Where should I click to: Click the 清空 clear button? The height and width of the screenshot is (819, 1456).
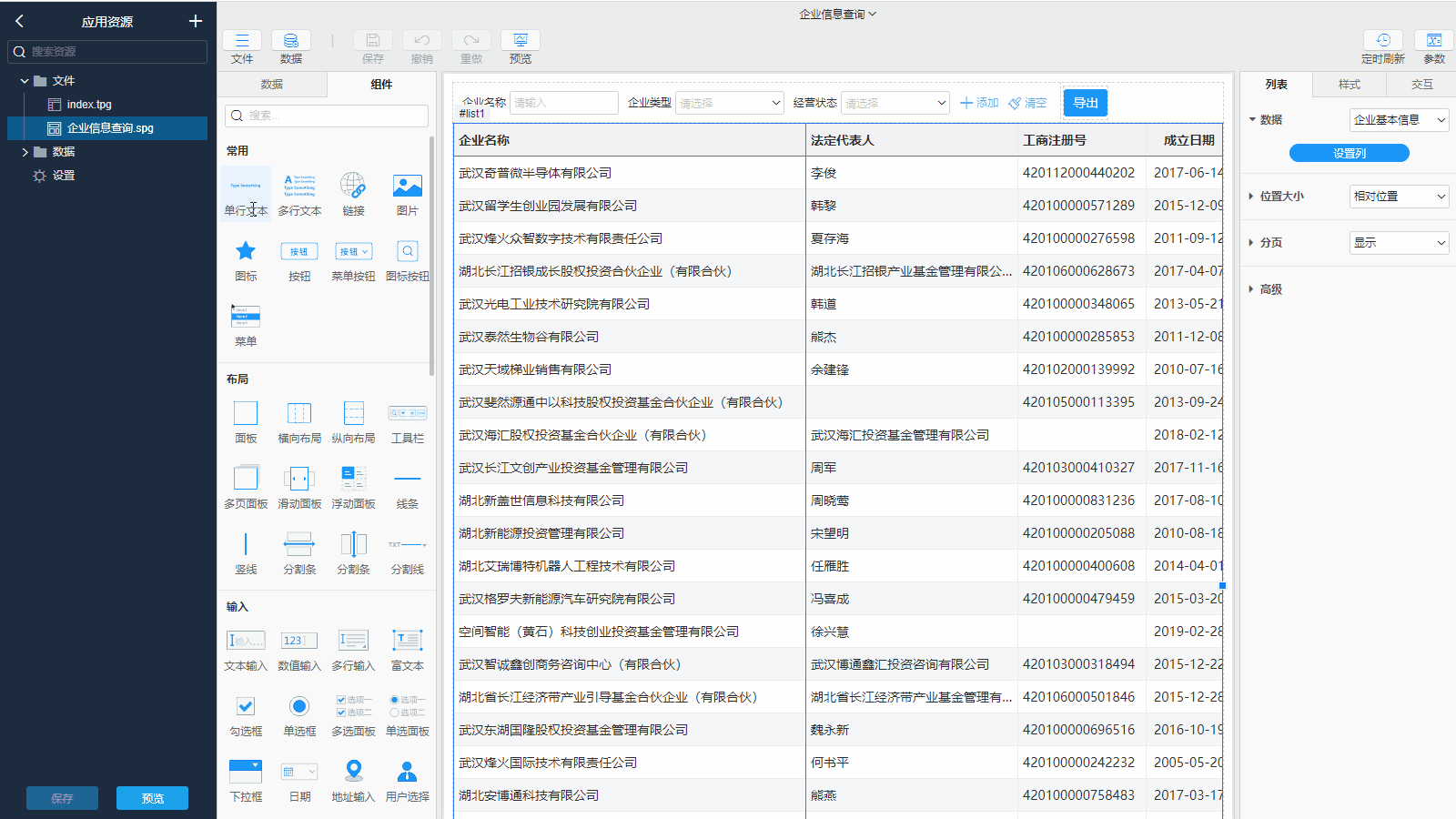pyautogui.click(x=1027, y=103)
